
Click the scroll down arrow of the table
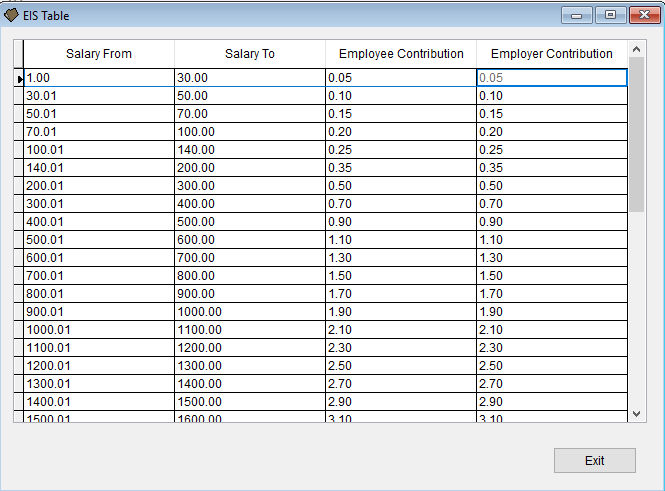point(637,413)
